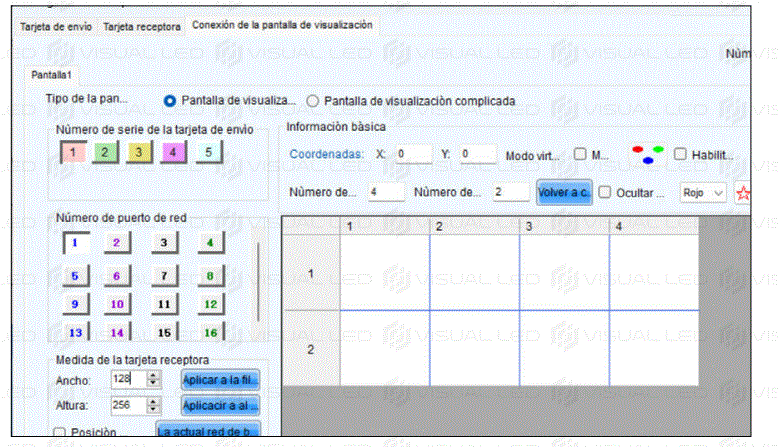Choose network port 5
Image resolution: width=779 pixels, height=447 pixels.
[76, 276]
